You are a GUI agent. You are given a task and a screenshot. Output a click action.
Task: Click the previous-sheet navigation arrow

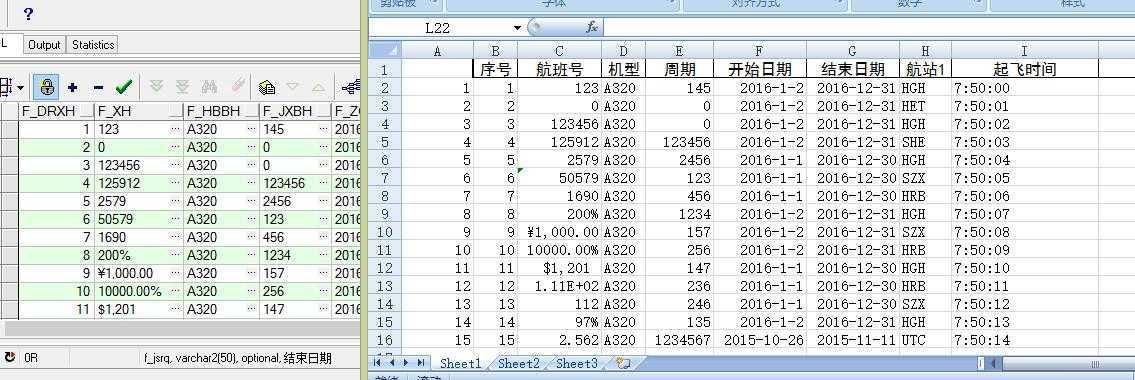[392, 363]
